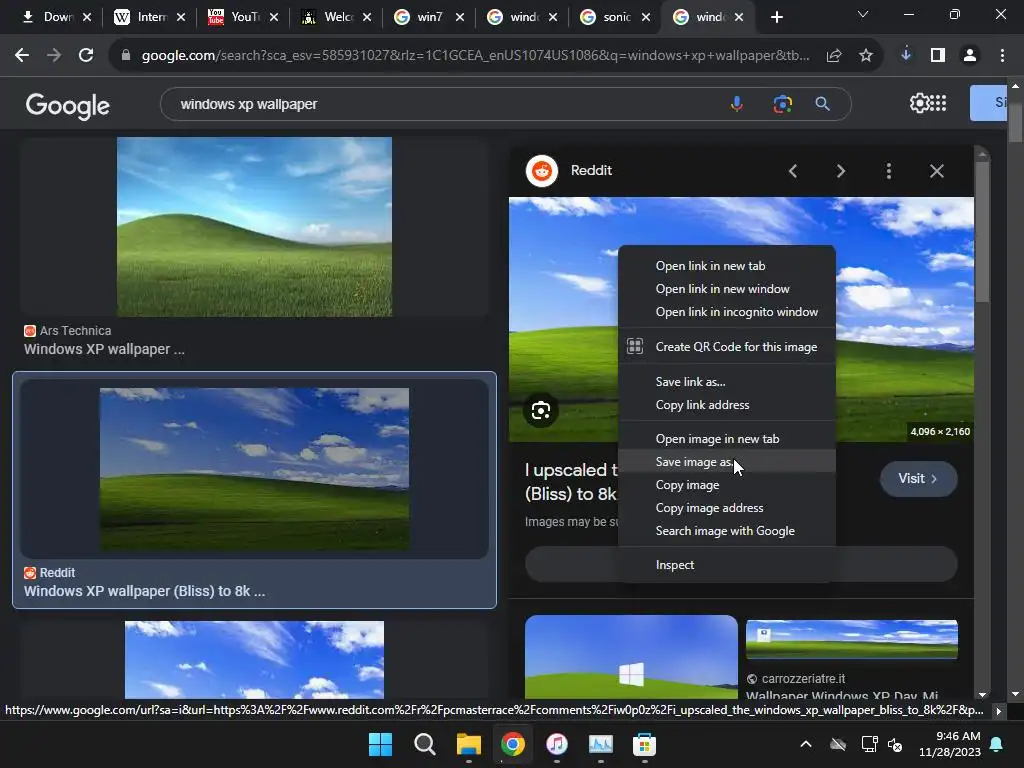Open the Google apps grid

[938, 103]
